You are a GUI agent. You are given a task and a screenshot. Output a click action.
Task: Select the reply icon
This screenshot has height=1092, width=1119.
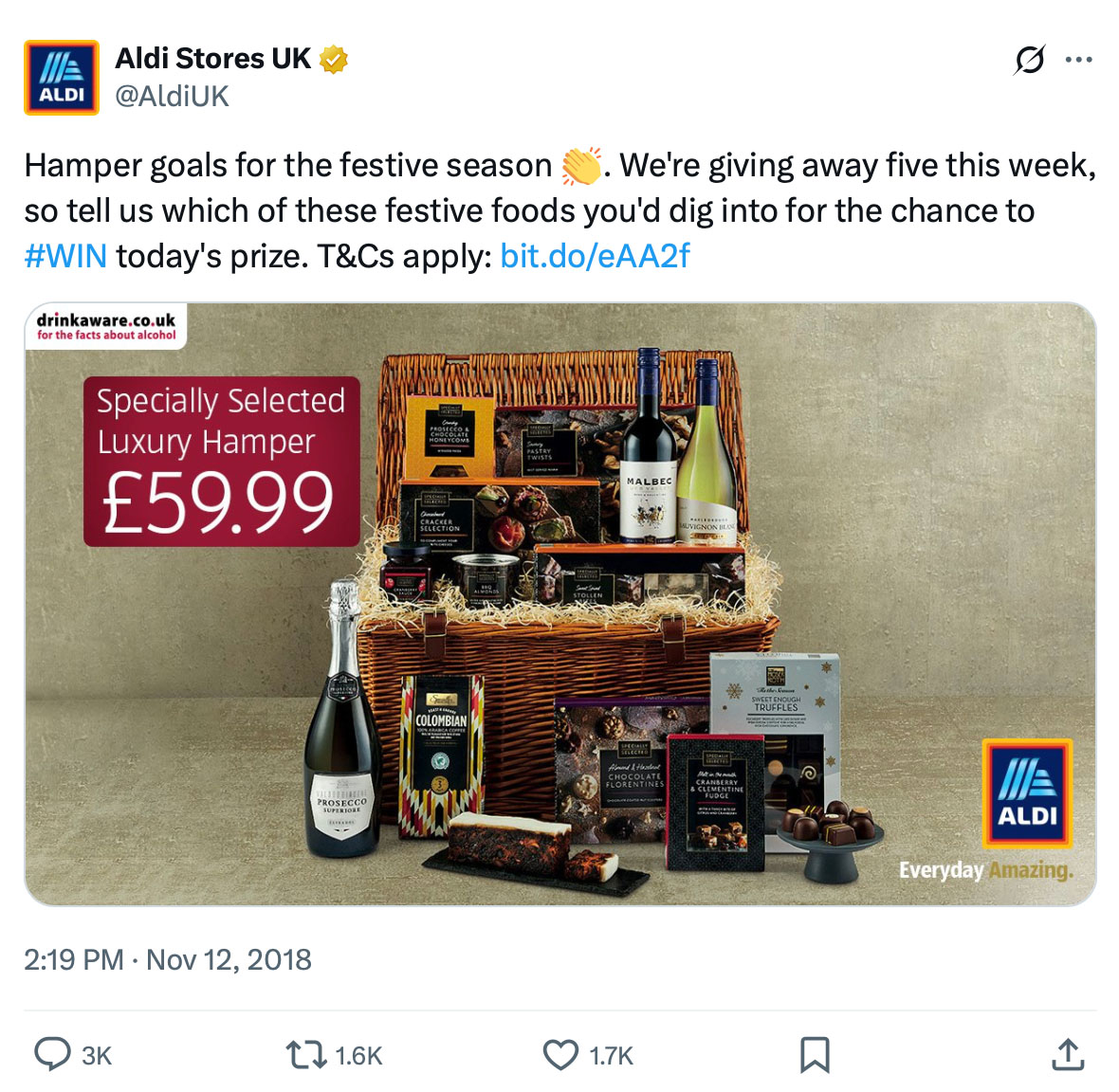click(x=54, y=1052)
